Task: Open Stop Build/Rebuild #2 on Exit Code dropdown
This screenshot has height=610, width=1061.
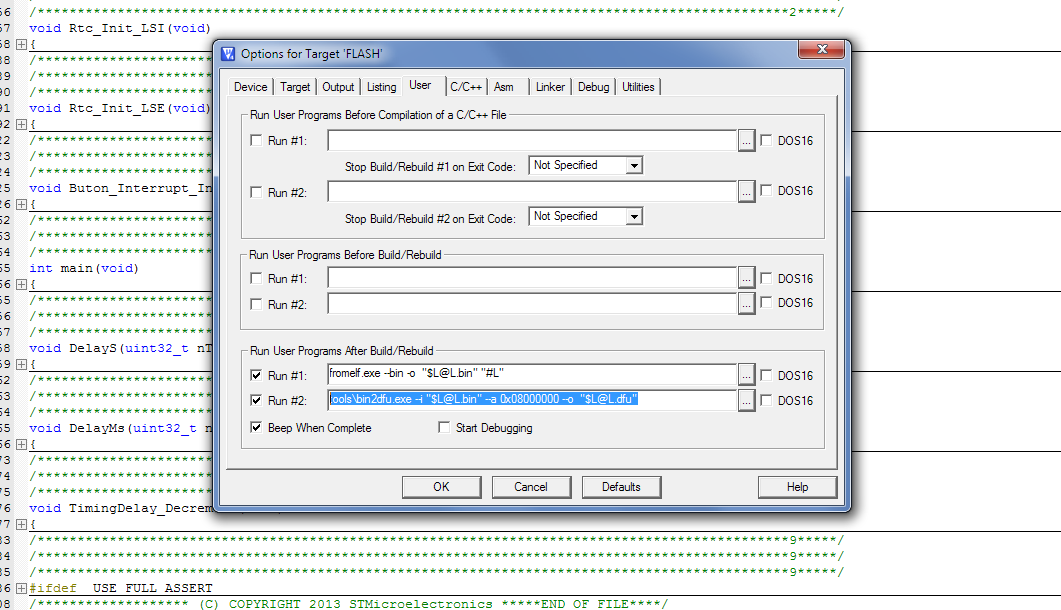Action: [634, 217]
